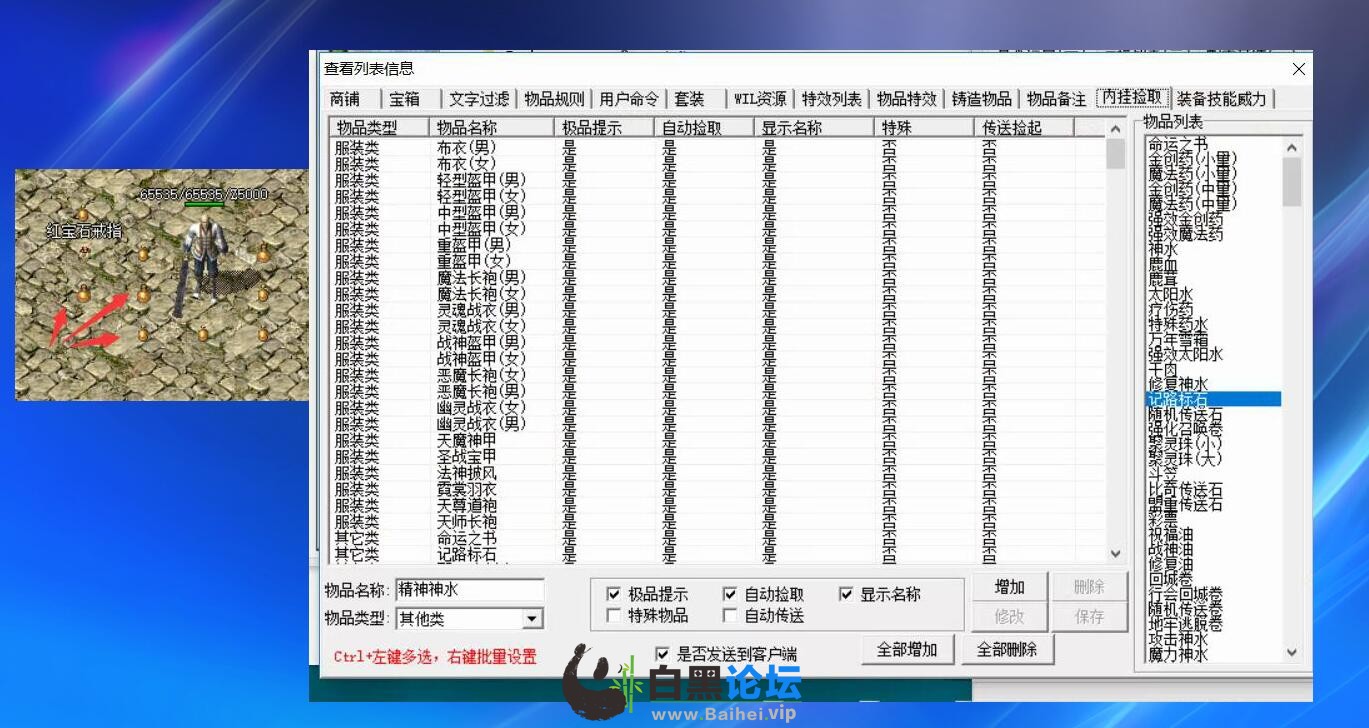
Task: Click the main table vertical scrollbar thumb
Action: coord(1116,154)
